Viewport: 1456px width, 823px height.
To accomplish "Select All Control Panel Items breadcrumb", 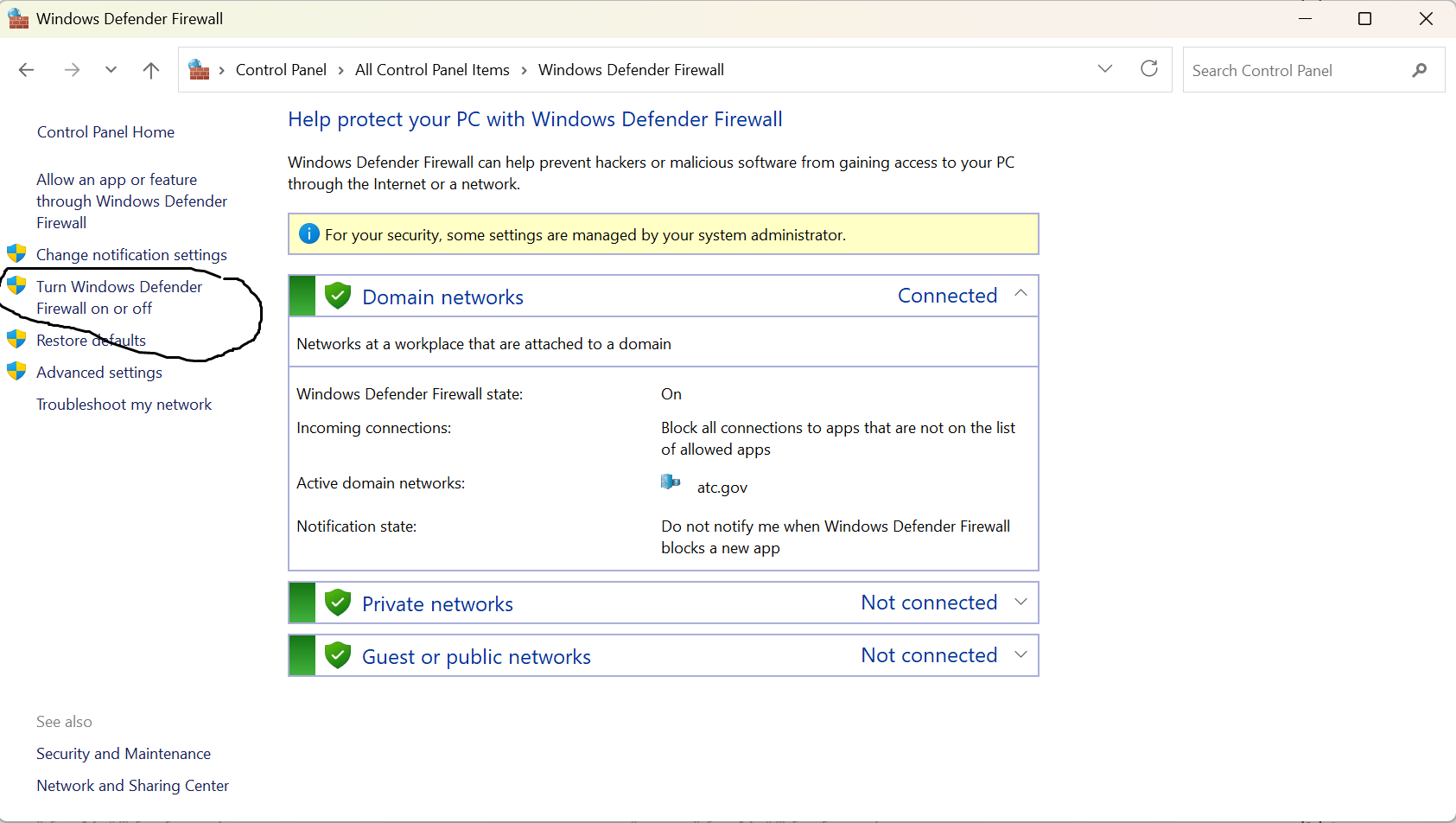I will pyautogui.click(x=432, y=70).
